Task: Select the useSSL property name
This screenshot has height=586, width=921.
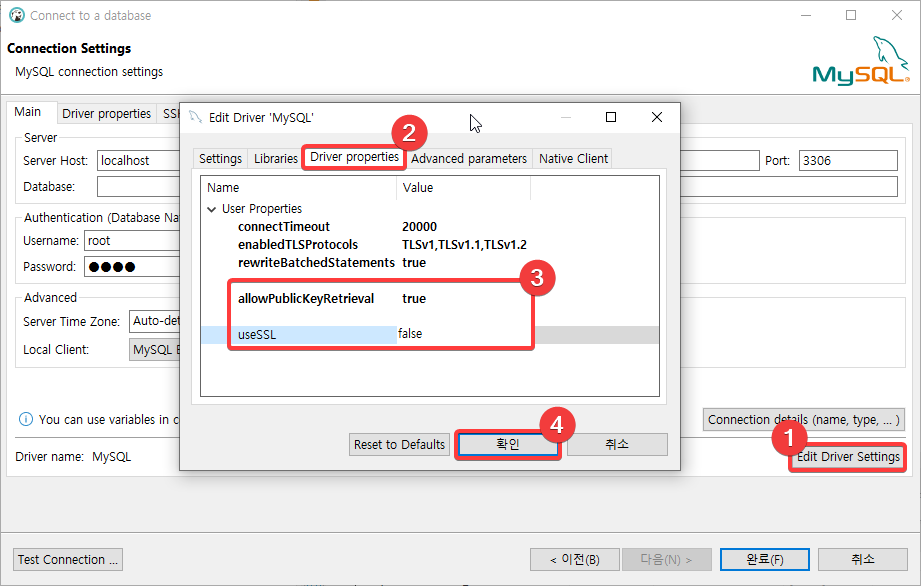Action: click(x=257, y=335)
